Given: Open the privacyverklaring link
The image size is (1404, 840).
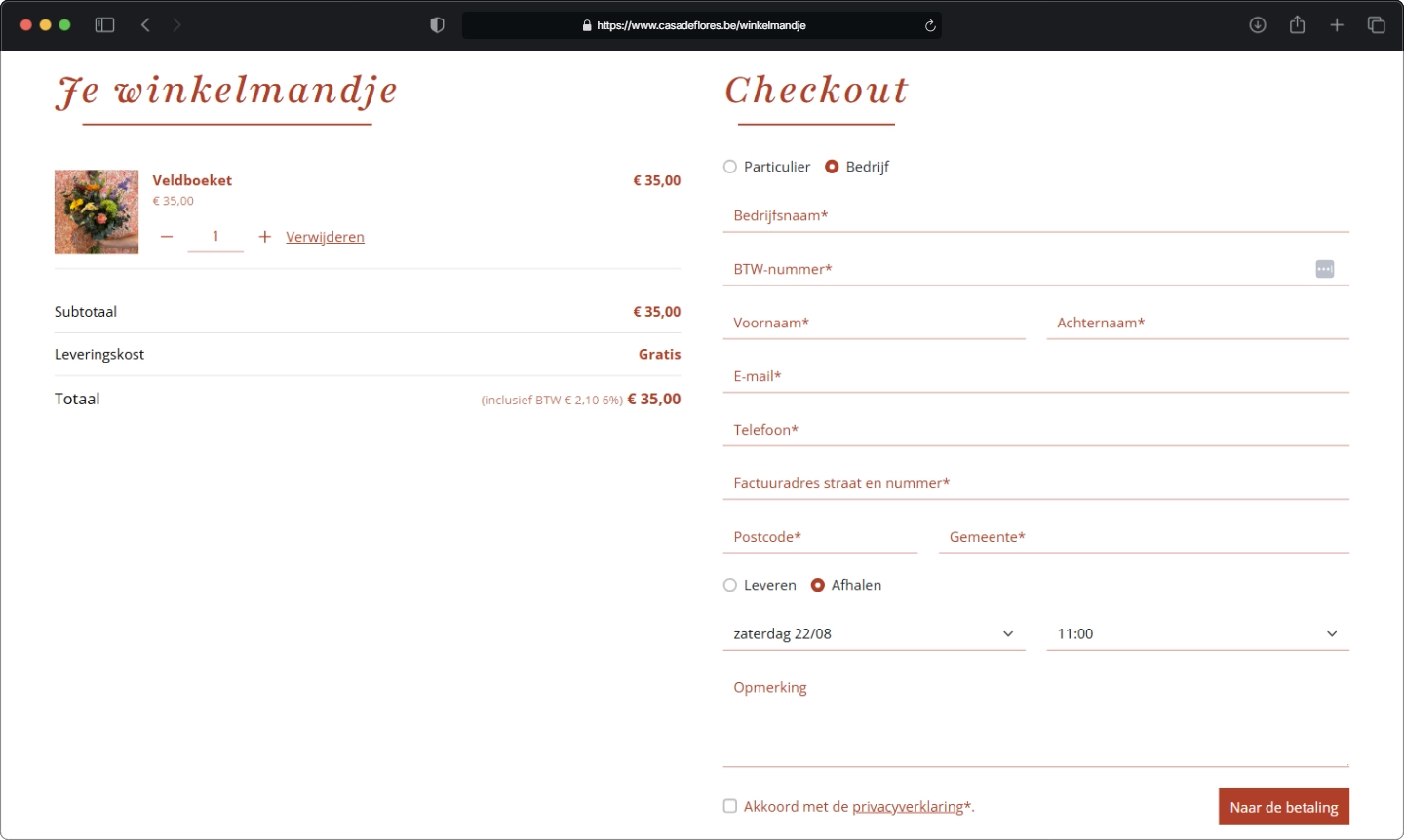Looking at the screenshot, I should tap(907, 807).
